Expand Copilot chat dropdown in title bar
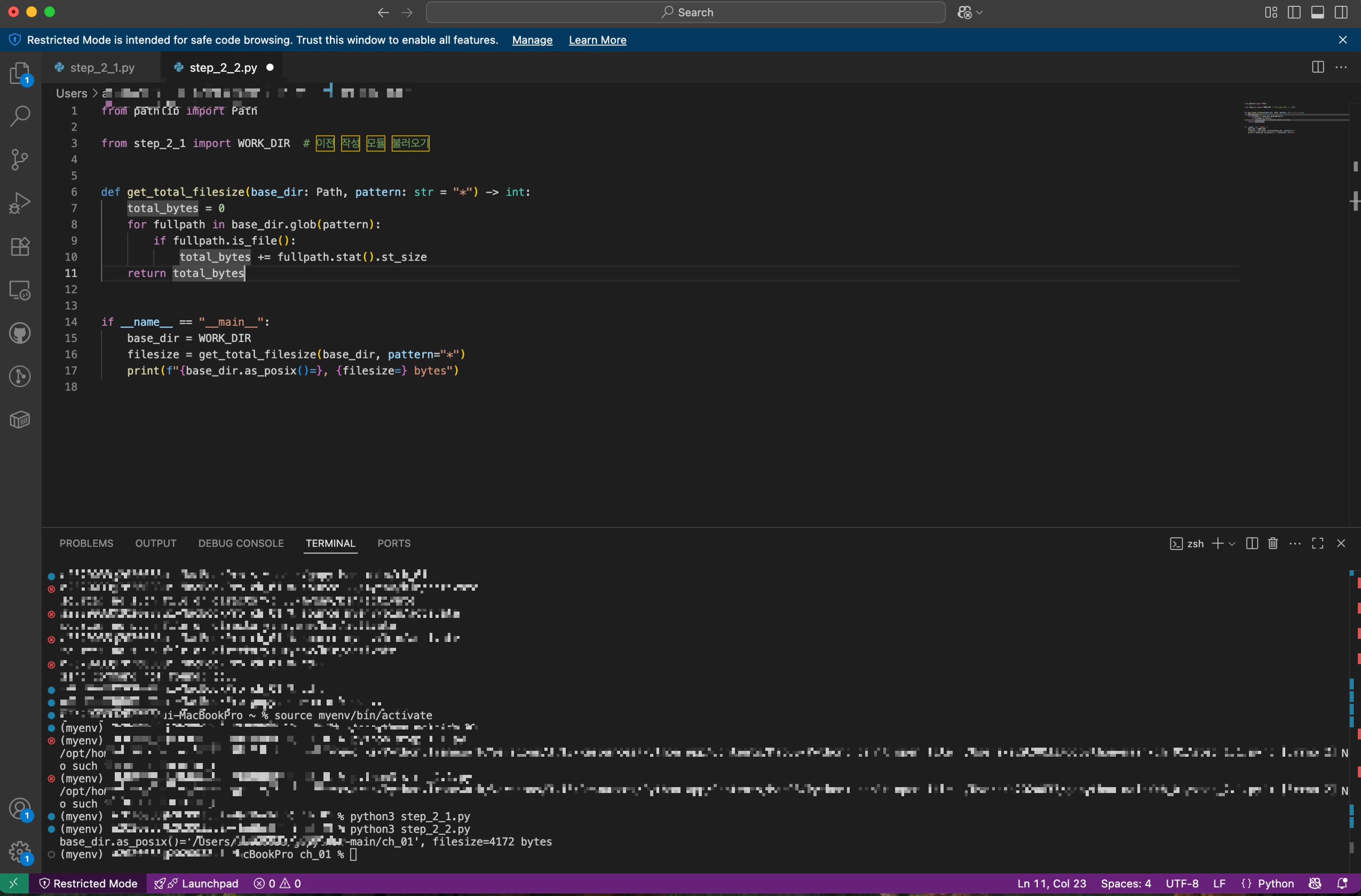This screenshot has width=1361, height=896. pyautogui.click(x=979, y=13)
